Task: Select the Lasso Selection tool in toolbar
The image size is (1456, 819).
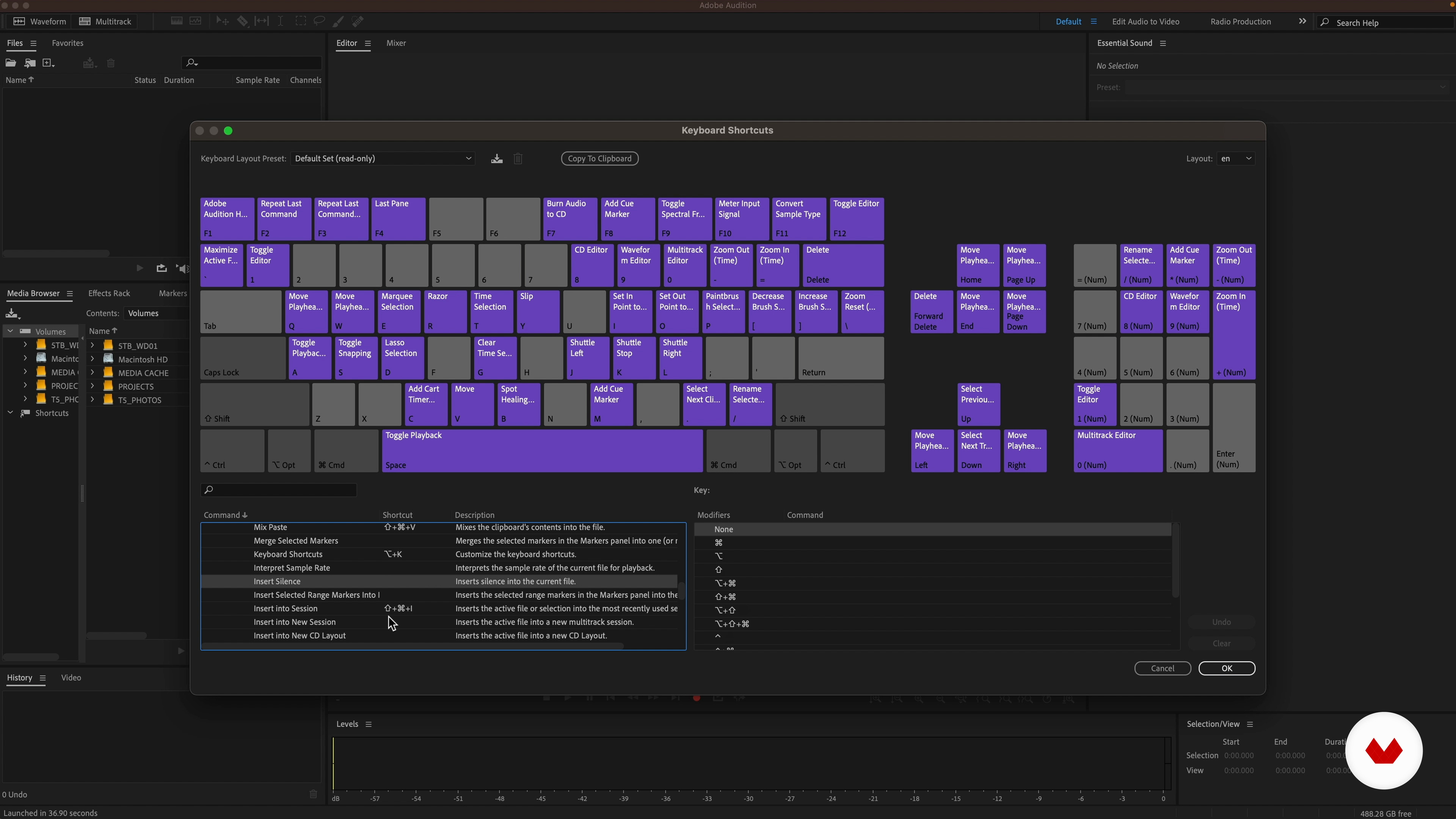Action: [319, 22]
